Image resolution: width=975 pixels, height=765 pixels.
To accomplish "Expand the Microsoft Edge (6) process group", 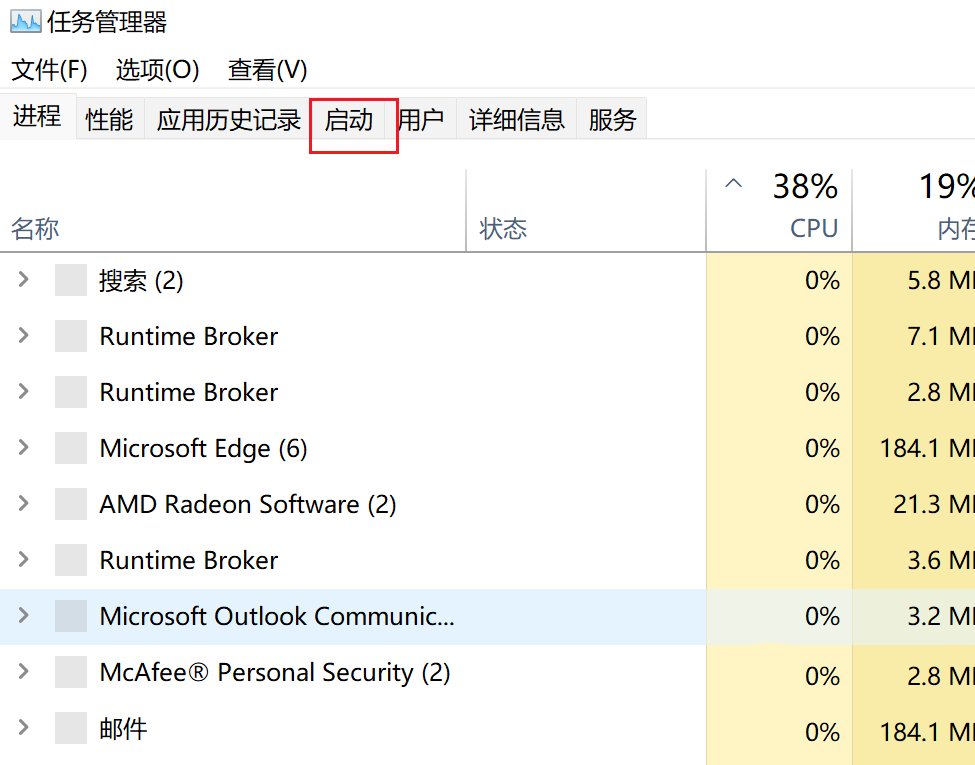I will tap(22, 448).
